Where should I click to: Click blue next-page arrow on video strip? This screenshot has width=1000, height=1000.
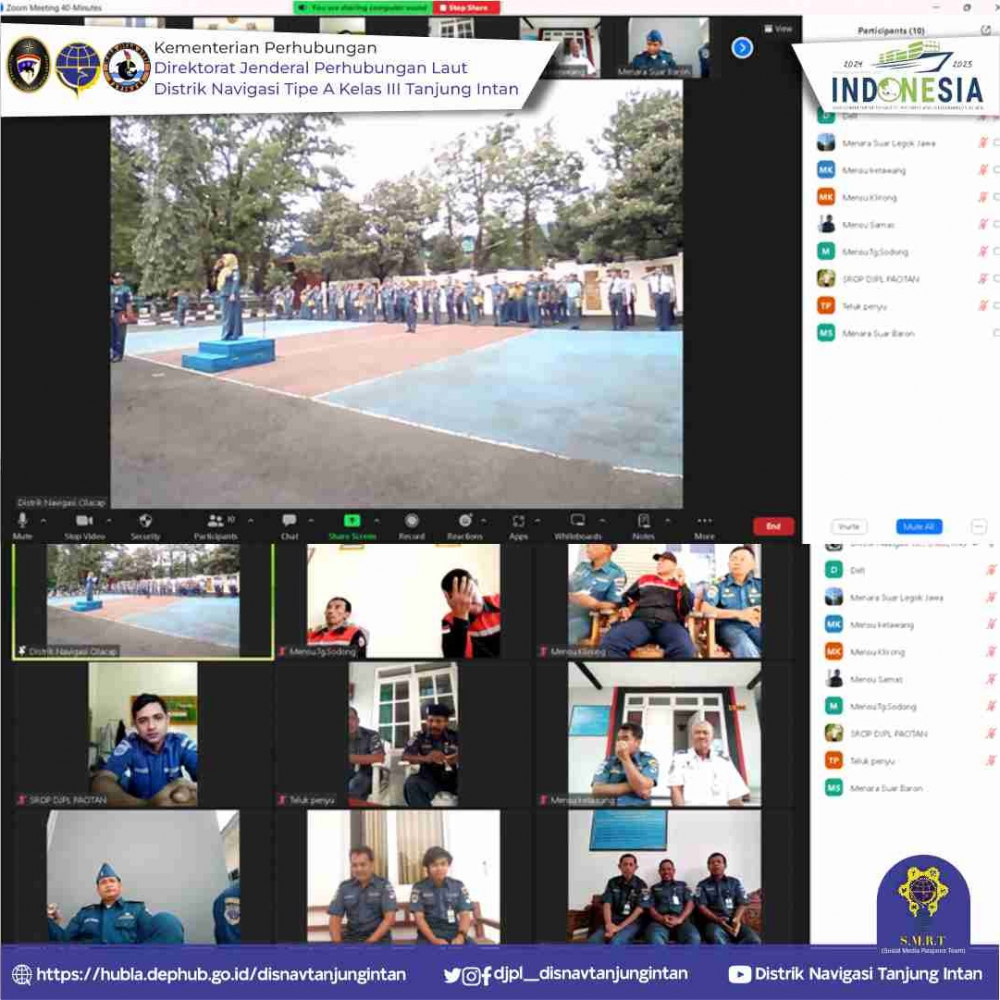pyautogui.click(x=742, y=48)
